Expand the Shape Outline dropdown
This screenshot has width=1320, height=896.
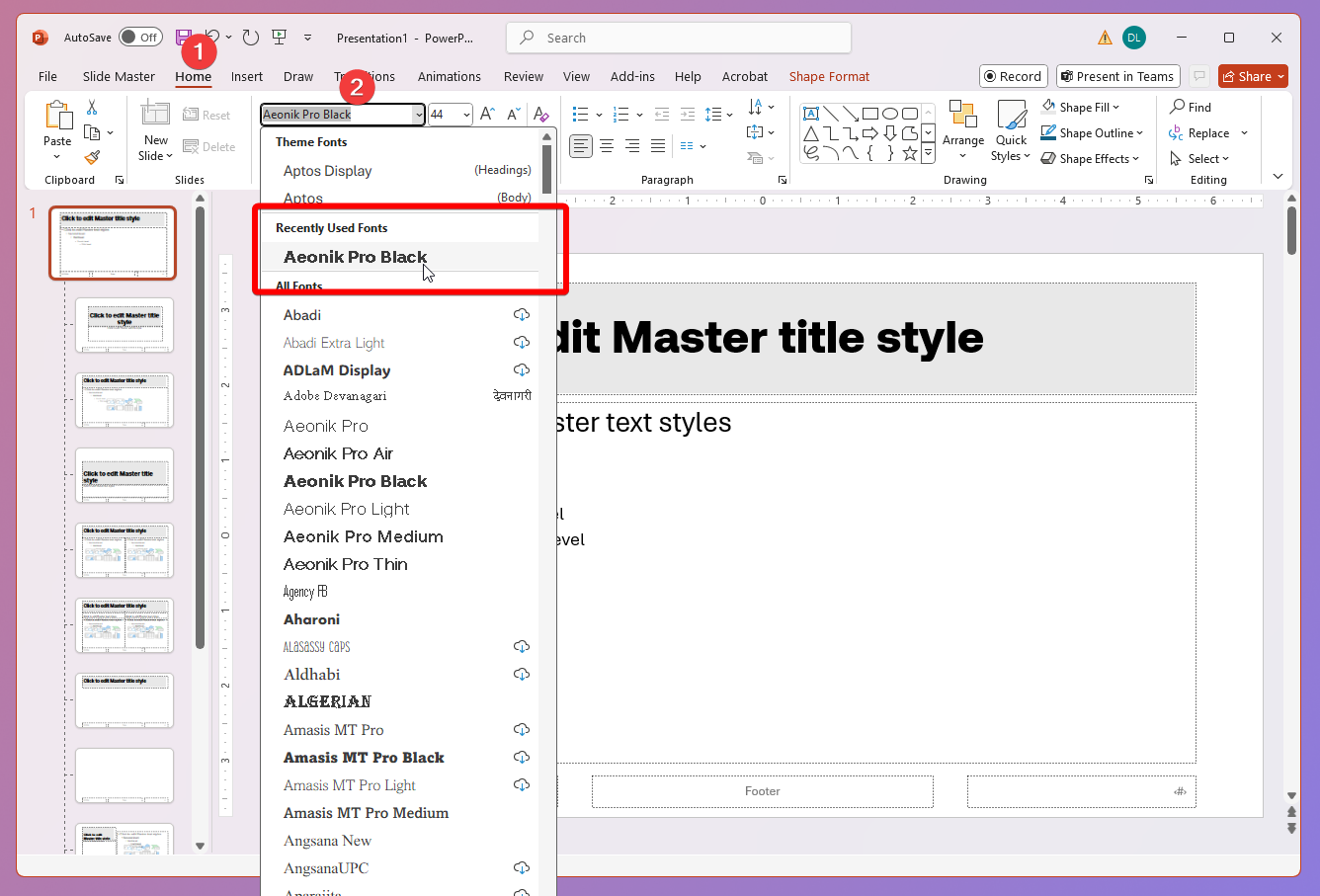(x=1139, y=133)
